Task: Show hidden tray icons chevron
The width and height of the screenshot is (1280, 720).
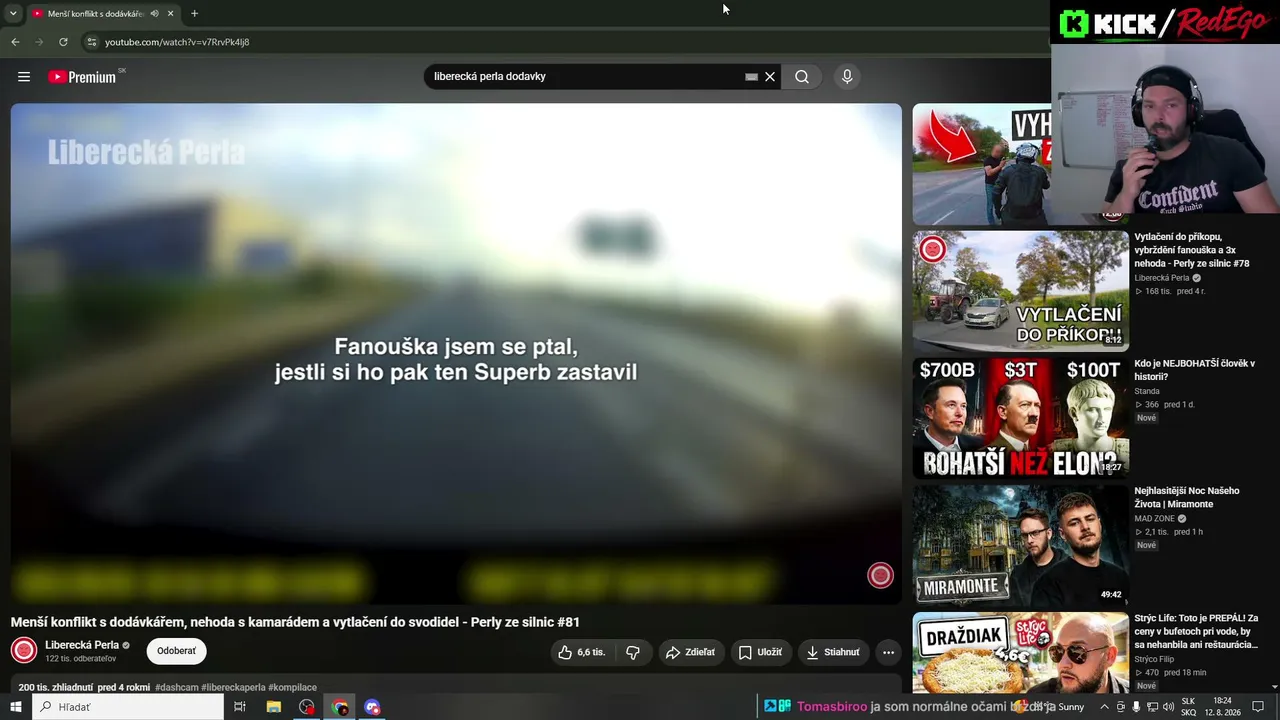Action: 1104,707
